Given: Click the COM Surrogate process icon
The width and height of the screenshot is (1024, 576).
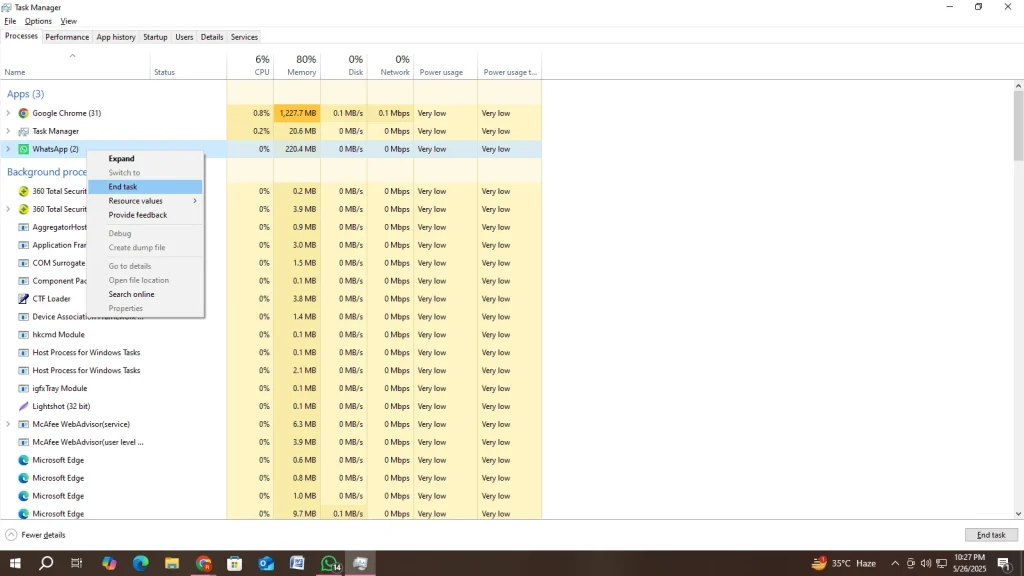Looking at the screenshot, I should coord(24,263).
